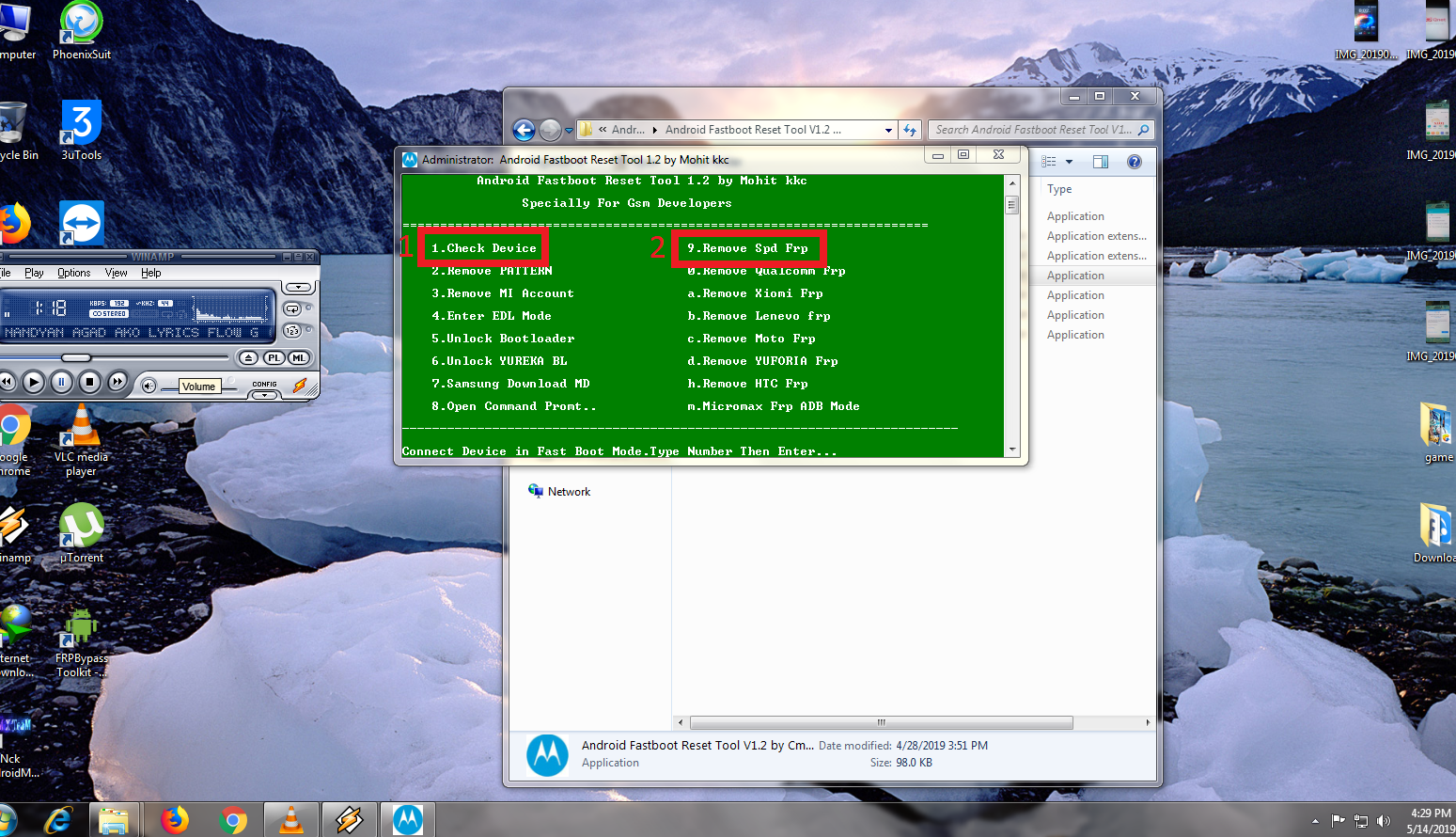Pause the Winamp track
Screen dimensions: 1456x837
click(x=61, y=382)
